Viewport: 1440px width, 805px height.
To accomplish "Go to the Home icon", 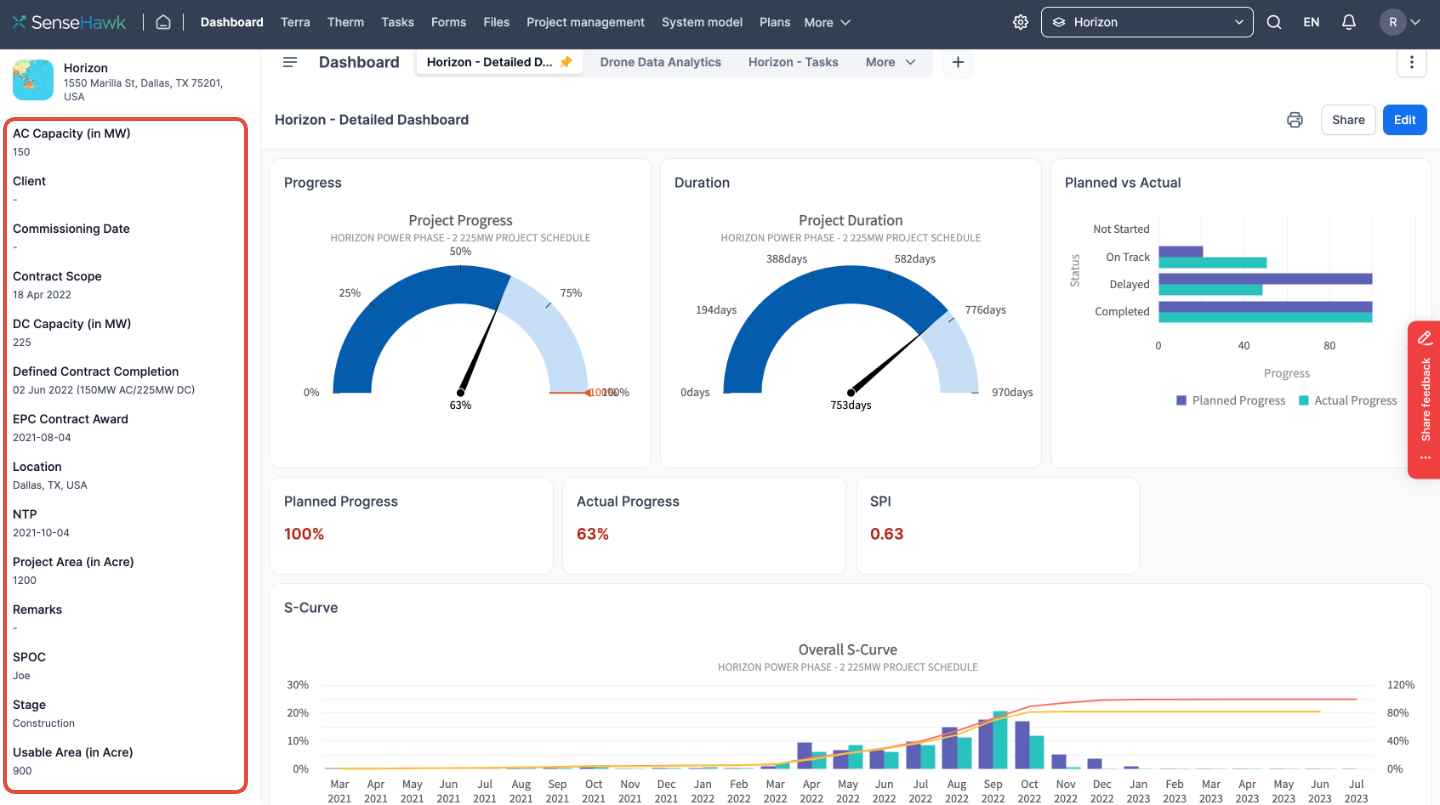I will coord(163,22).
